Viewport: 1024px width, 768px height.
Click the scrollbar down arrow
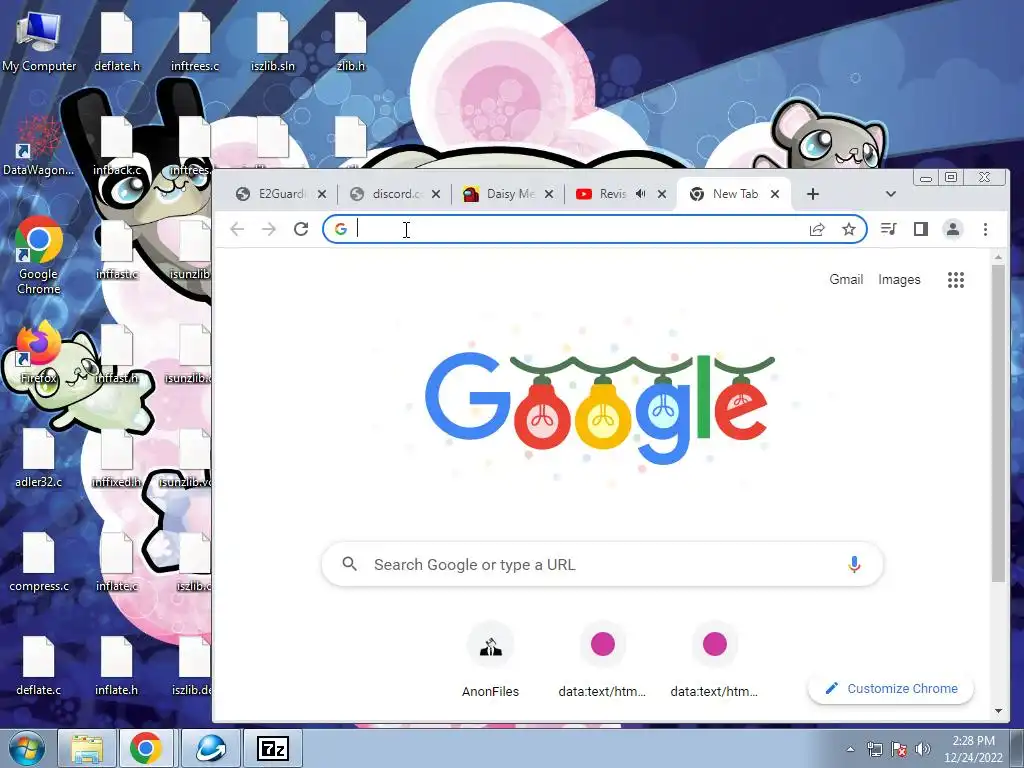[x=998, y=711]
